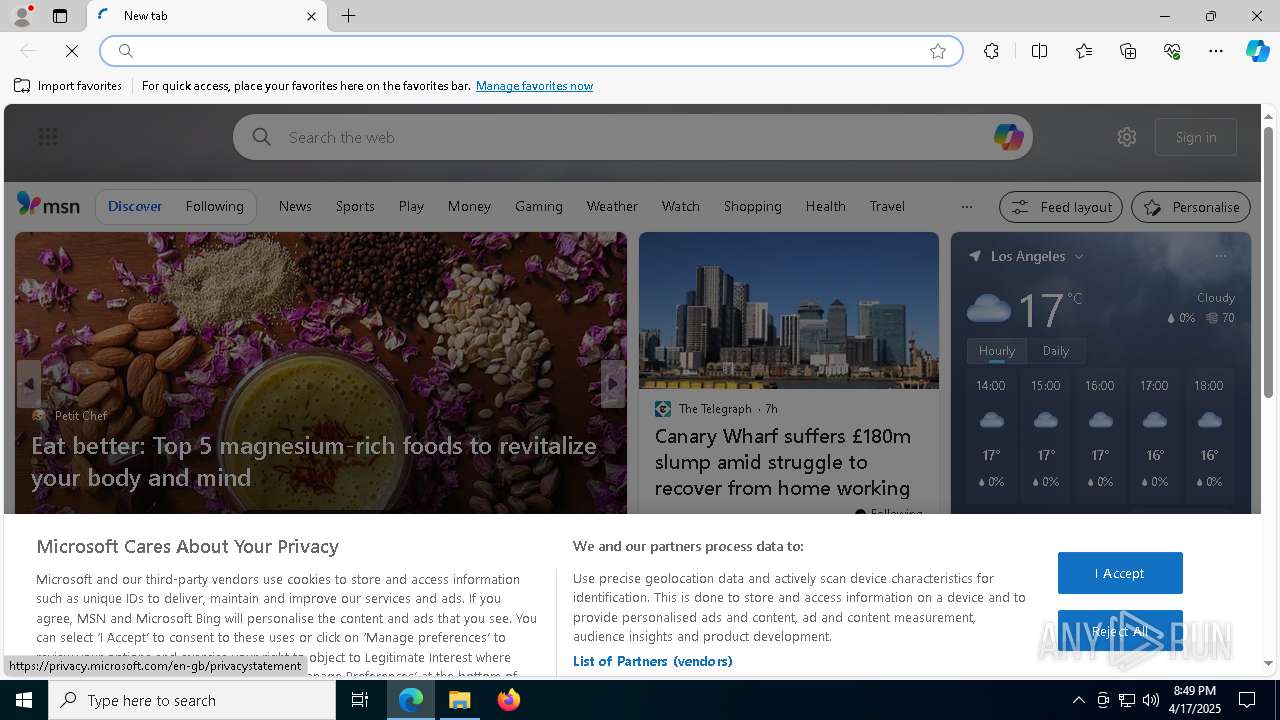Select the 18:00 hourly forecast
Screen dimensions: 1280x720
point(1209,433)
